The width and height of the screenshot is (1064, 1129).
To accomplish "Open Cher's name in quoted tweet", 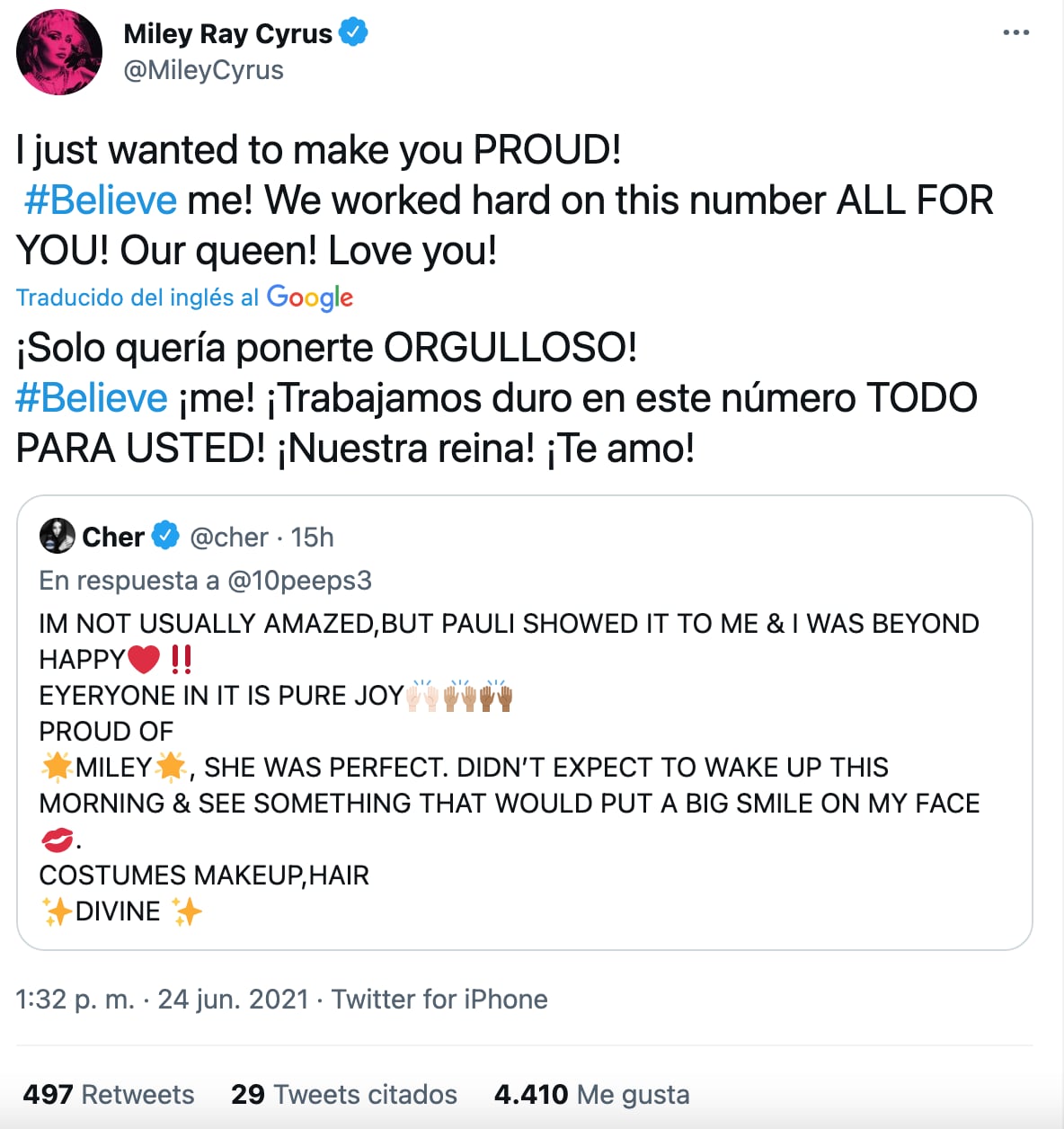I will pyautogui.click(x=113, y=537).
